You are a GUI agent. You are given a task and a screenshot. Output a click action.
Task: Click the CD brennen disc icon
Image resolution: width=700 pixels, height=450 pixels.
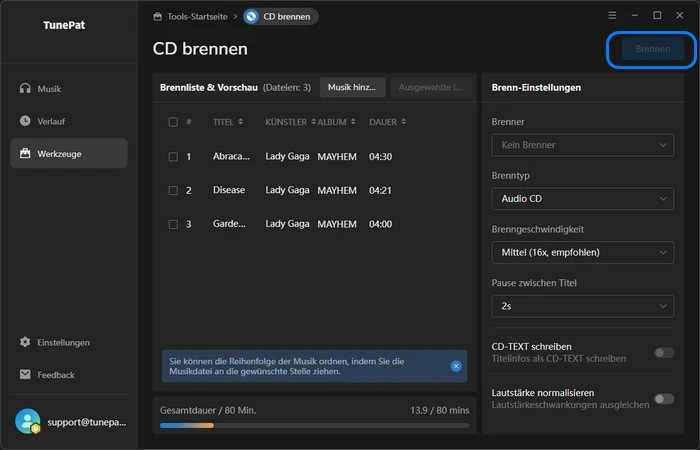point(251,17)
